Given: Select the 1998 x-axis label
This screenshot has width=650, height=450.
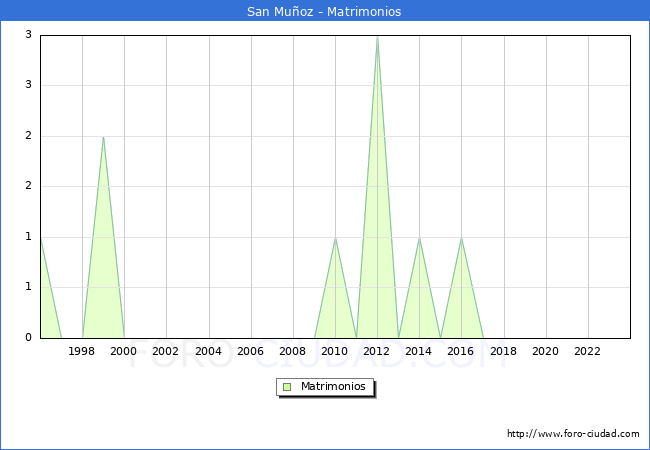Looking at the screenshot, I should (82, 351).
